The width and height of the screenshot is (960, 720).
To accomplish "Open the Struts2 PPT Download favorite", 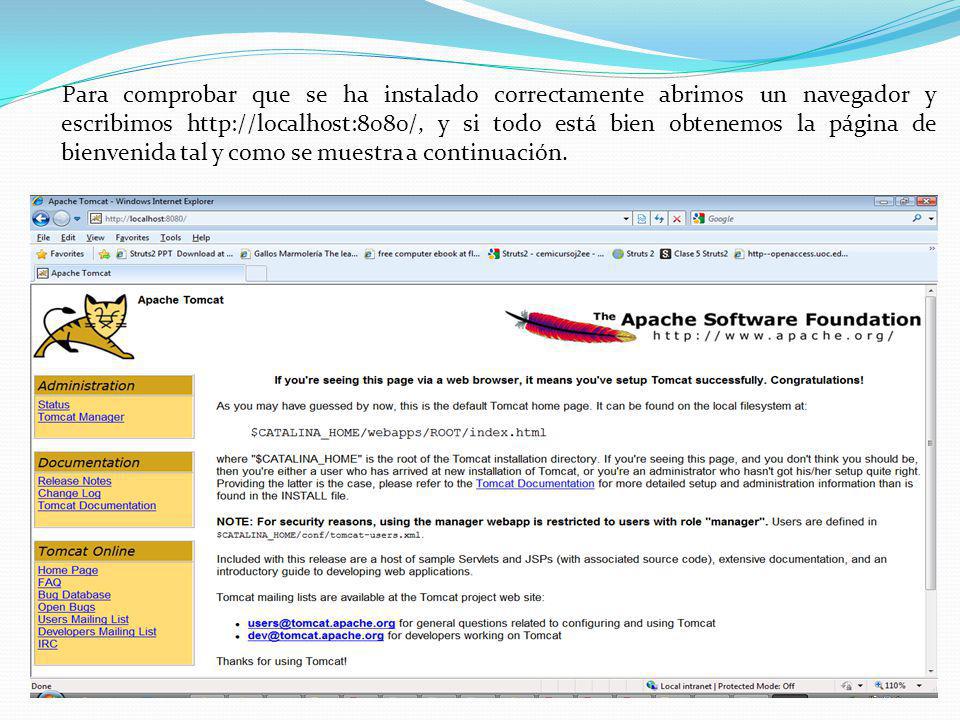I will coord(175,253).
